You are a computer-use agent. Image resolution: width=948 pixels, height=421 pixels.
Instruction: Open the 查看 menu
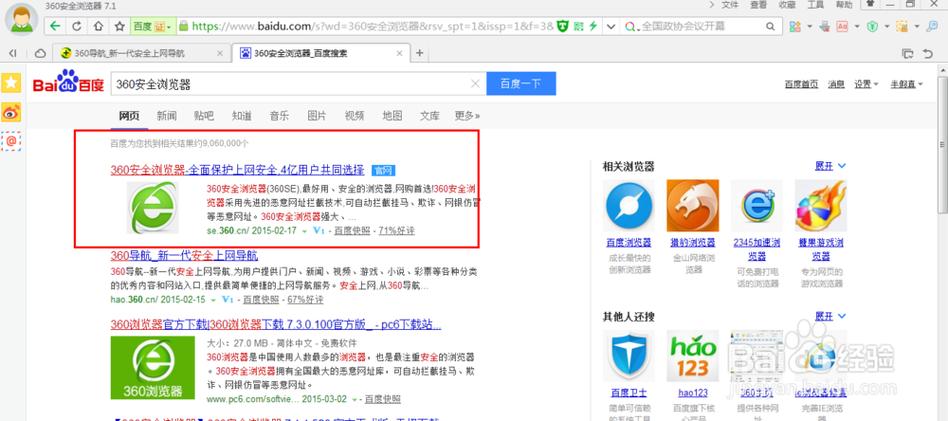(758, 4)
